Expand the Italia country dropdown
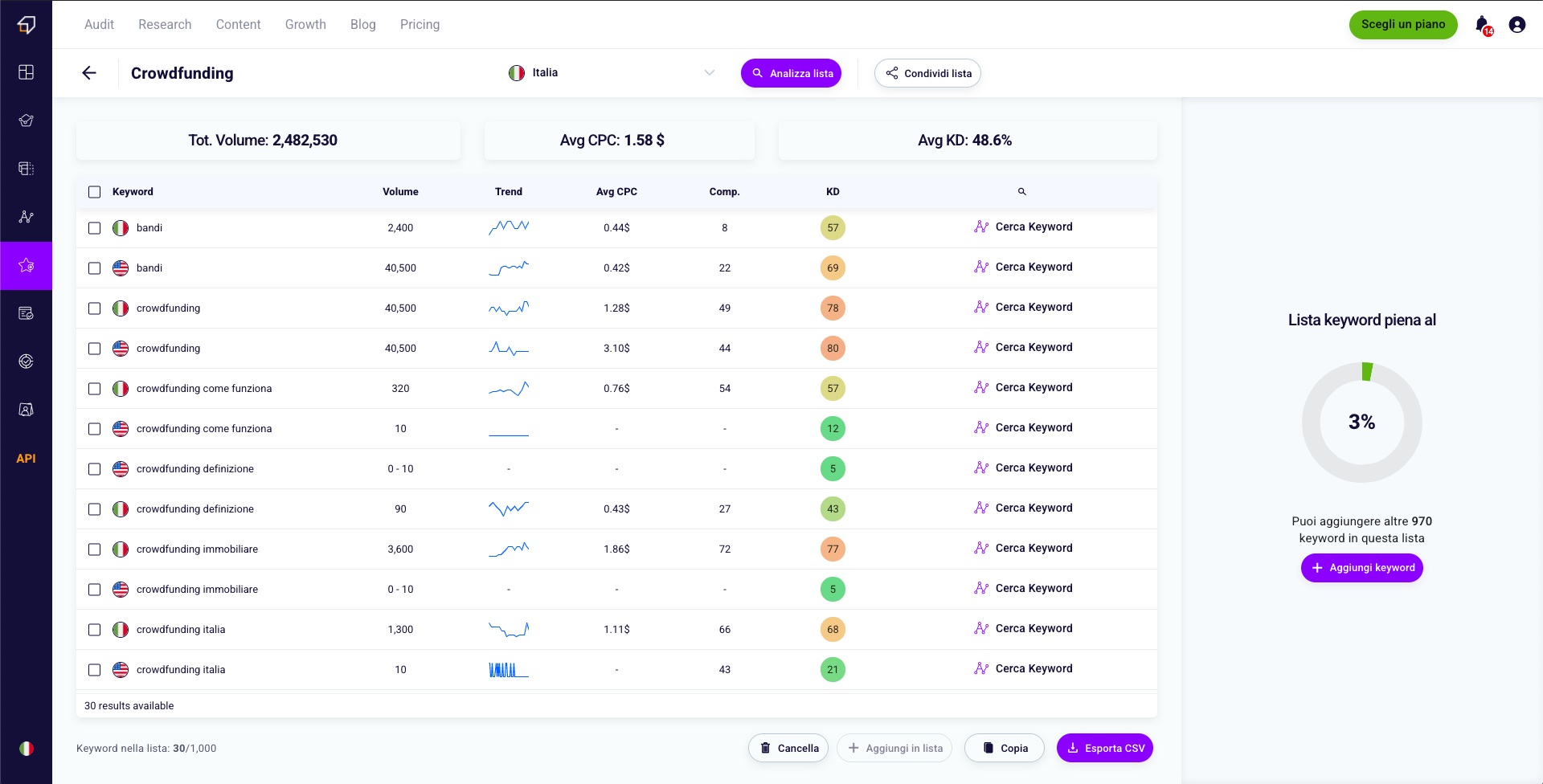The image size is (1543, 784). click(x=612, y=72)
